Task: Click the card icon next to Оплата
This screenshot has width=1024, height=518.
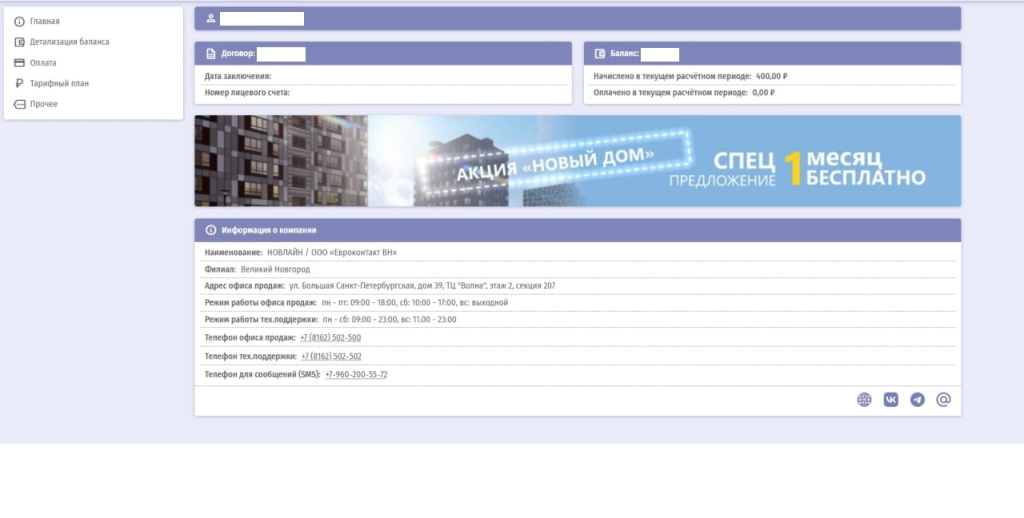Action: tap(19, 63)
